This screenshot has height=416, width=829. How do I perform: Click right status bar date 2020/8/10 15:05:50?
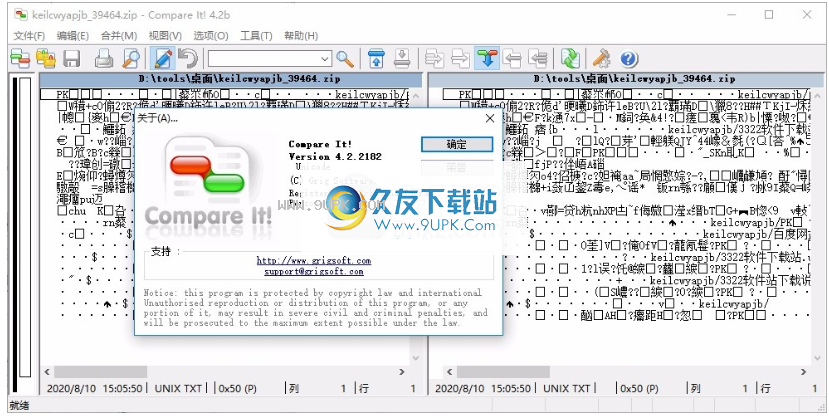coord(483,389)
